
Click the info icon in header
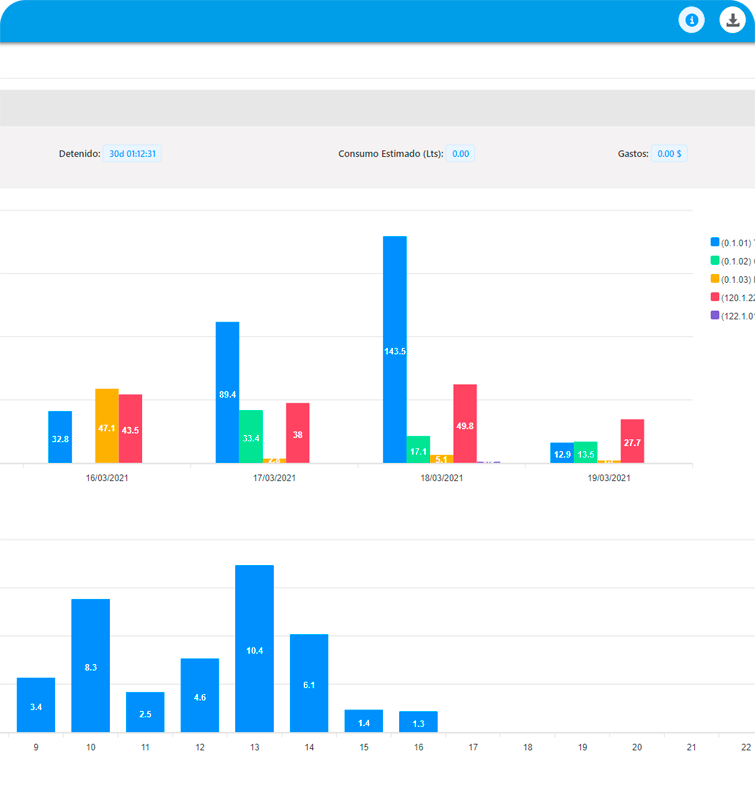[x=691, y=20]
